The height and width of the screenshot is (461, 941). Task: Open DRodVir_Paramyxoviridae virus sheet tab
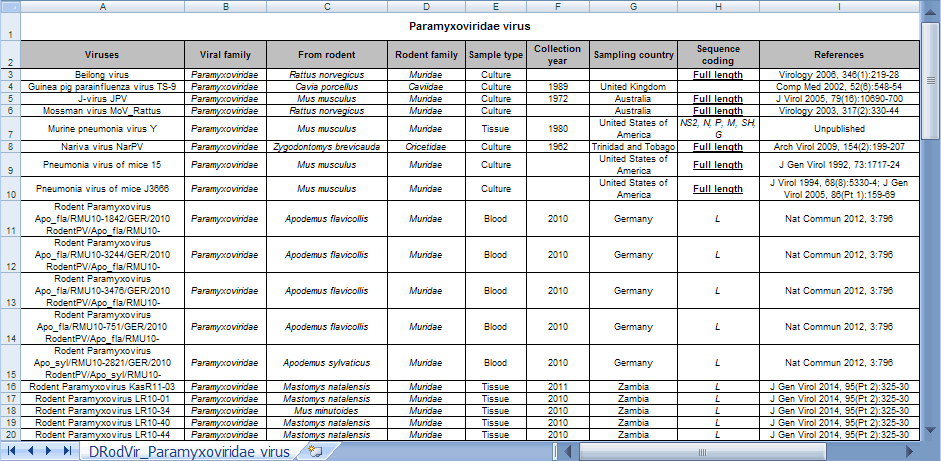pyautogui.click(x=189, y=451)
